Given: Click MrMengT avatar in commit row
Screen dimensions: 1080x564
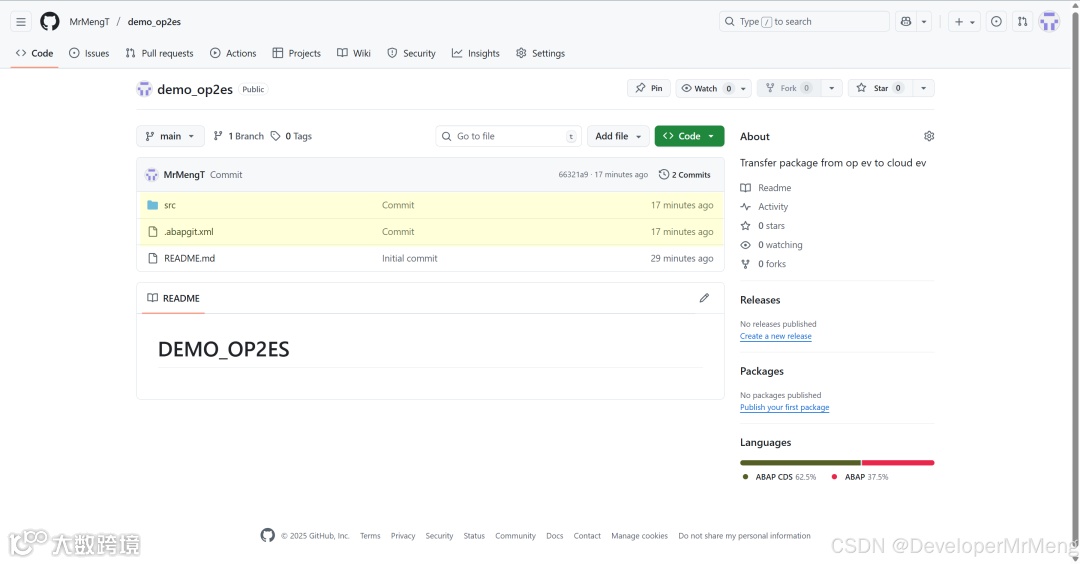Looking at the screenshot, I should 152,175.
